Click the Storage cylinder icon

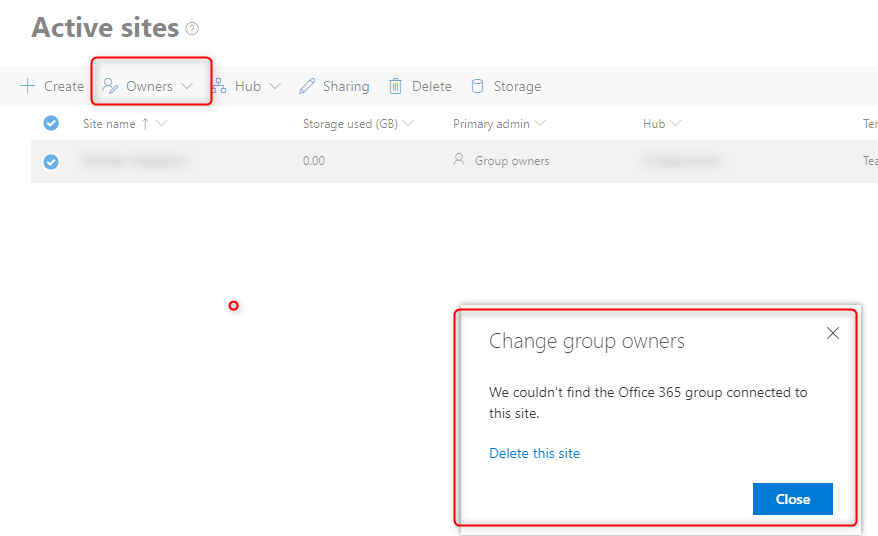[x=477, y=86]
